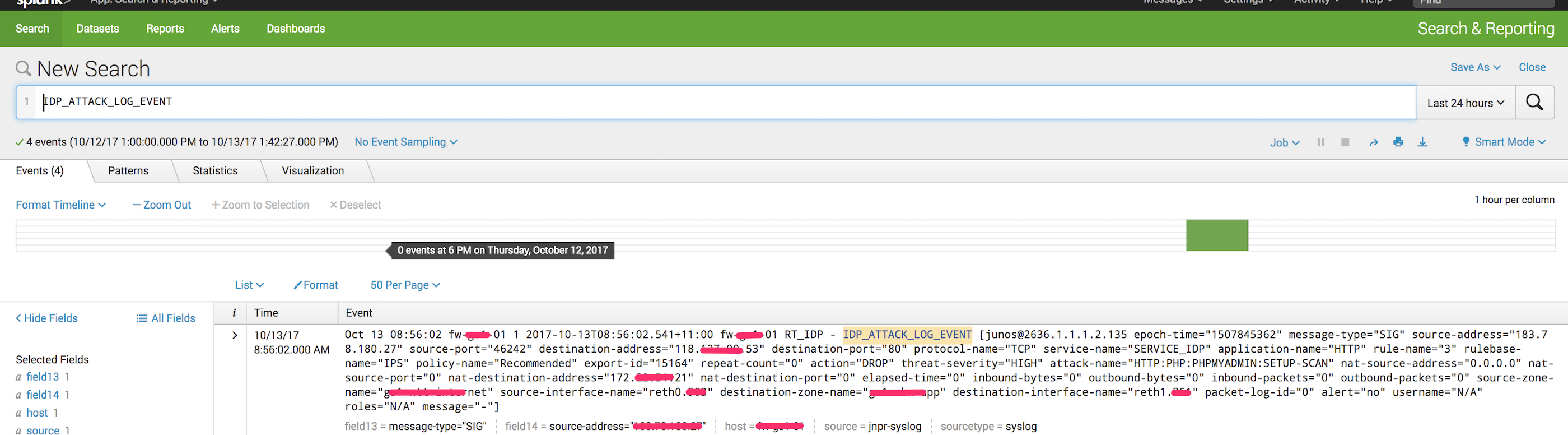Switch to the Statistics tab

215,170
